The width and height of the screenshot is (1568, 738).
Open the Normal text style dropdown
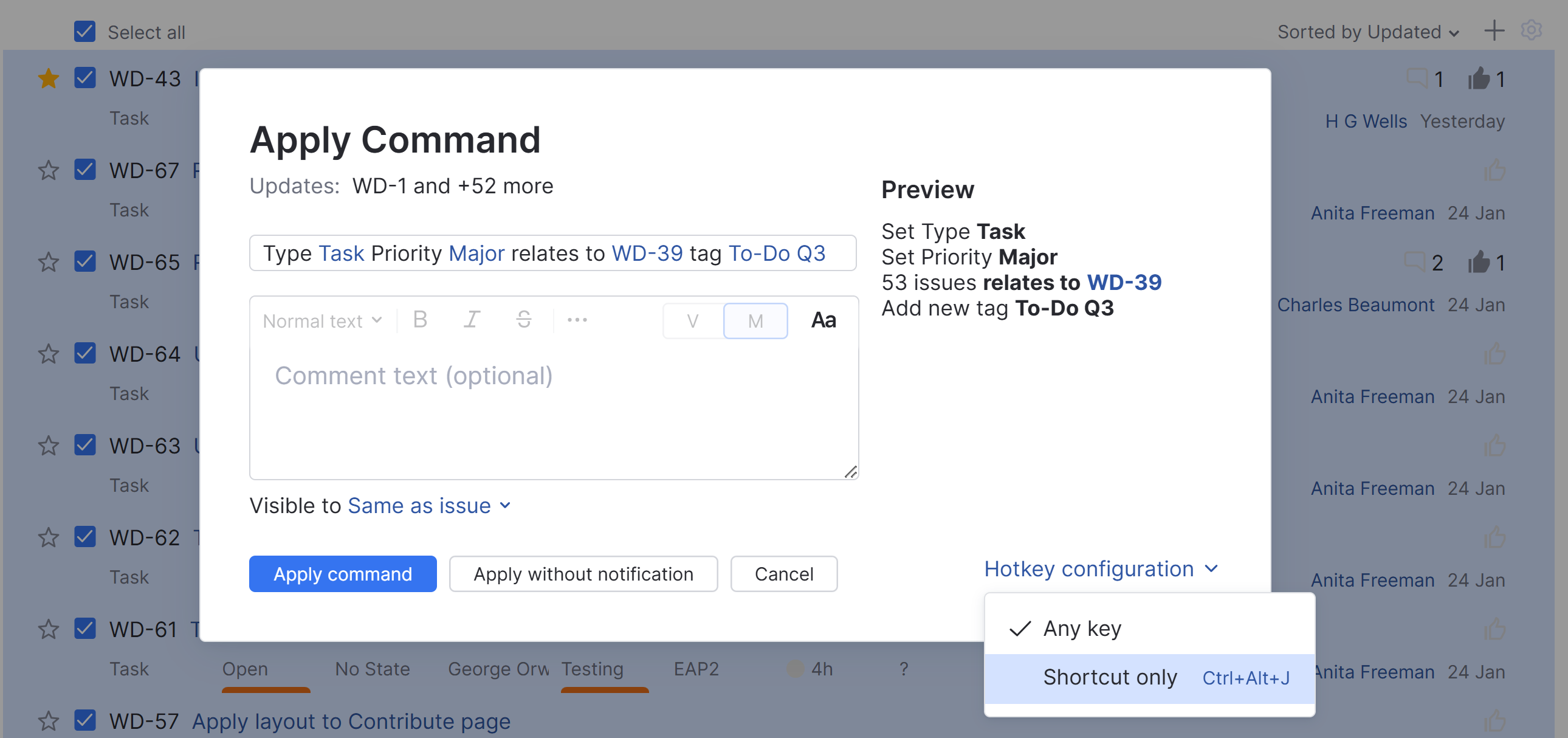pos(321,320)
